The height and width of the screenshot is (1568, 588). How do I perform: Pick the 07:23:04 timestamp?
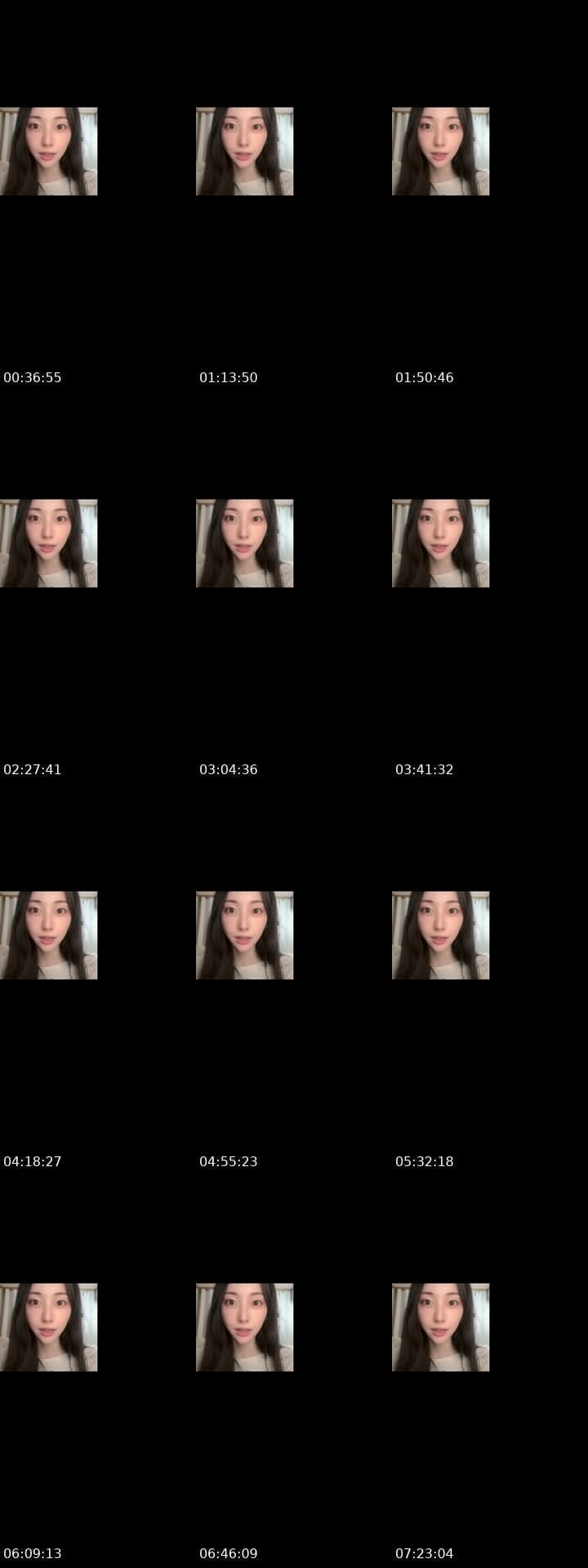[x=425, y=1553]
